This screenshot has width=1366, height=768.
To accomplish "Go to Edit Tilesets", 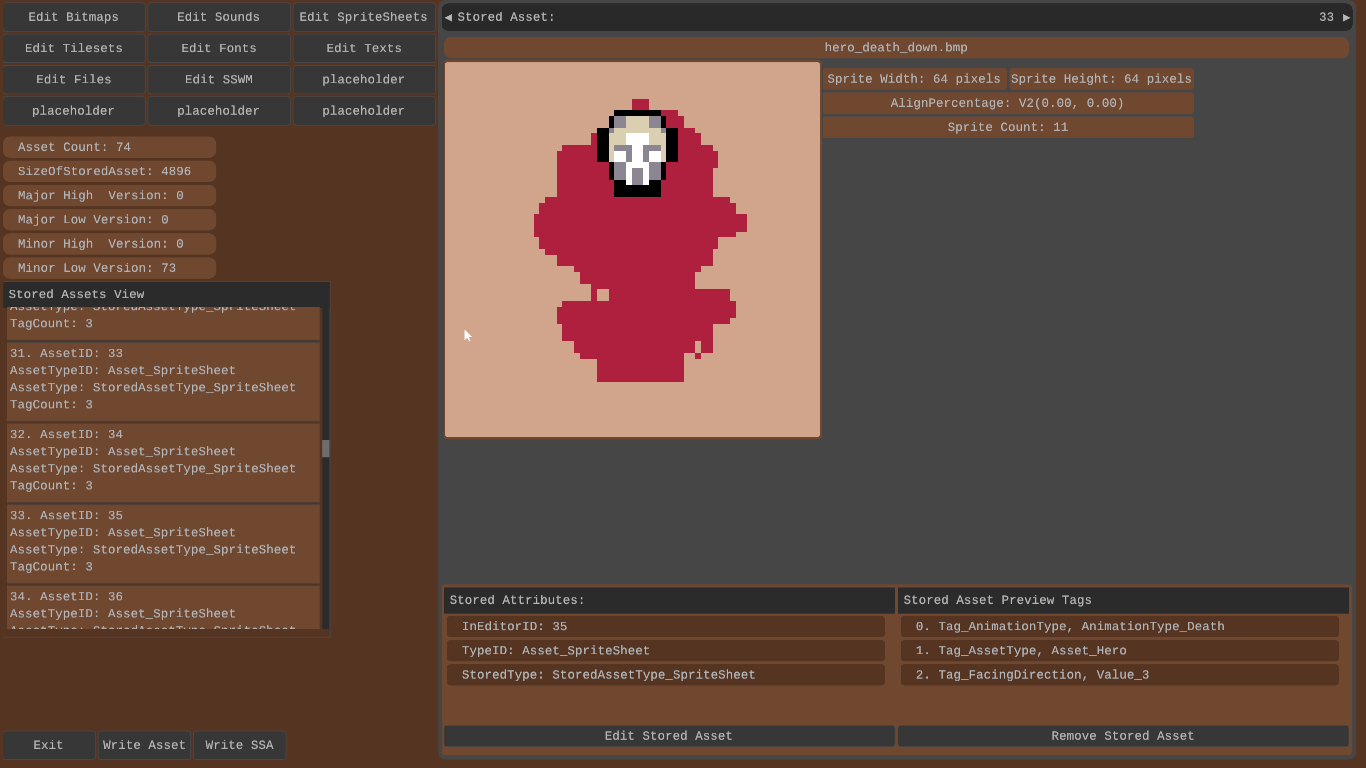I will pyautogui.click(x=73, y=48).
